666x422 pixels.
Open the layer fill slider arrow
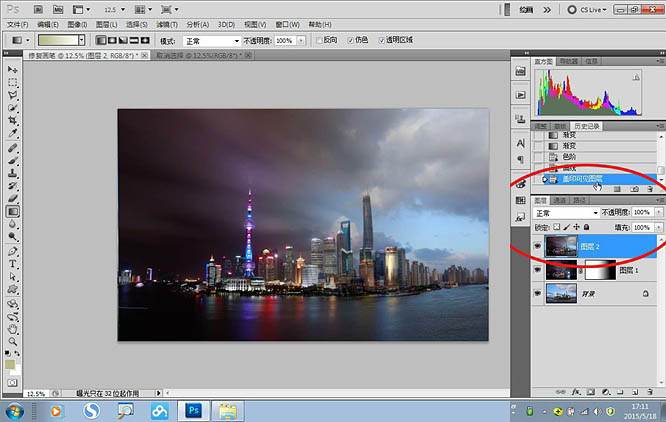(659, 228)
